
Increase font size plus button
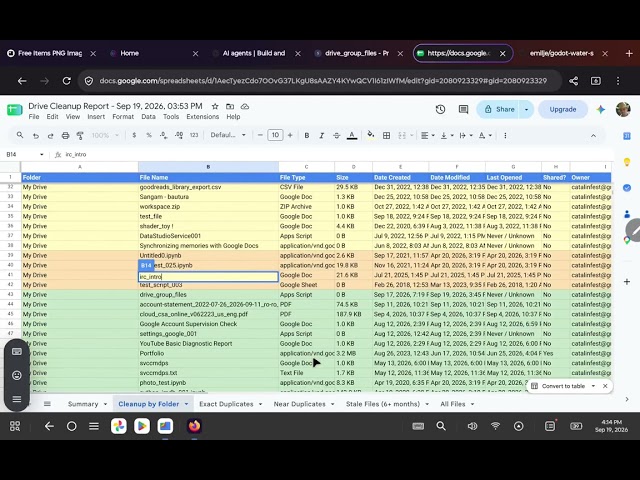290,135
